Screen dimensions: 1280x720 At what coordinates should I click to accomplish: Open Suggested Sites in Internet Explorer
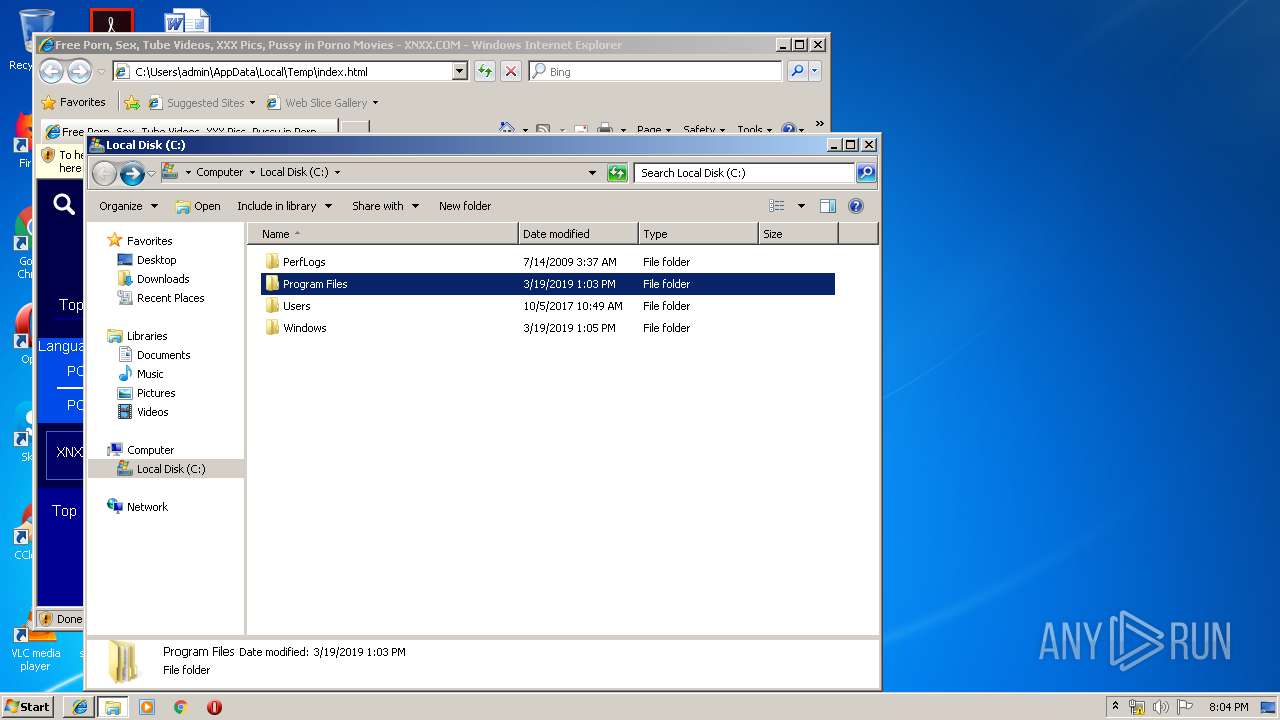[201, 103]
